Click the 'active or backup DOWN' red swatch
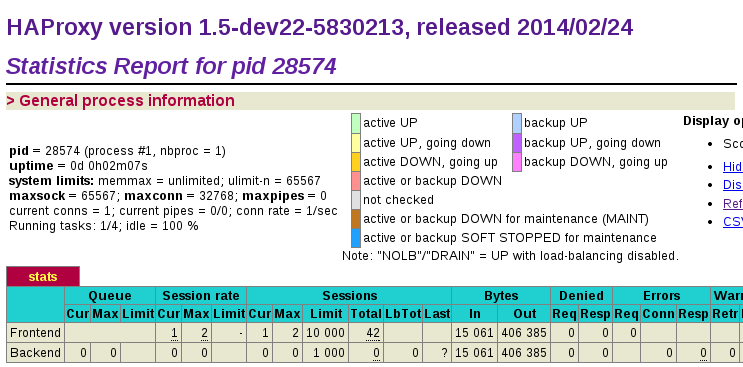743x367 pixels. click(356, 181)
